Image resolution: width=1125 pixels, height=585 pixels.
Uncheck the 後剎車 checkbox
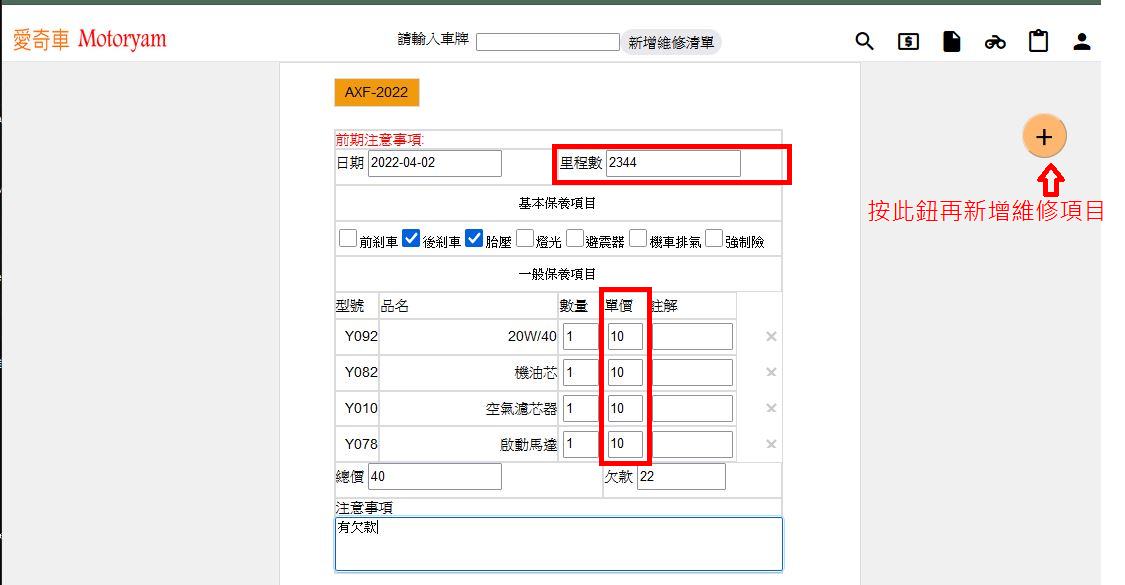[411, 239]
